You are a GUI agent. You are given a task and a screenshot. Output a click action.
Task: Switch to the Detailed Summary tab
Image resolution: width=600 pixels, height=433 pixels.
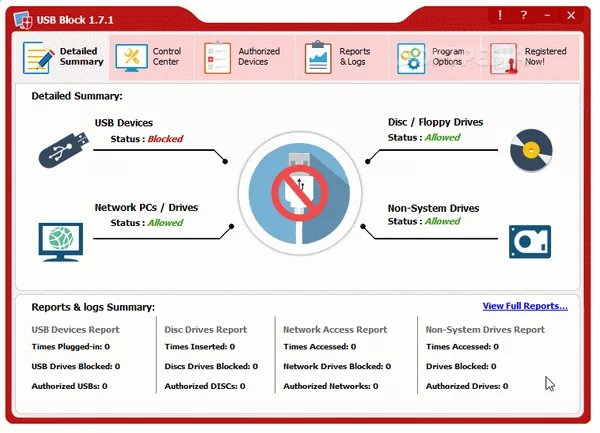click(x=62, y=57)
